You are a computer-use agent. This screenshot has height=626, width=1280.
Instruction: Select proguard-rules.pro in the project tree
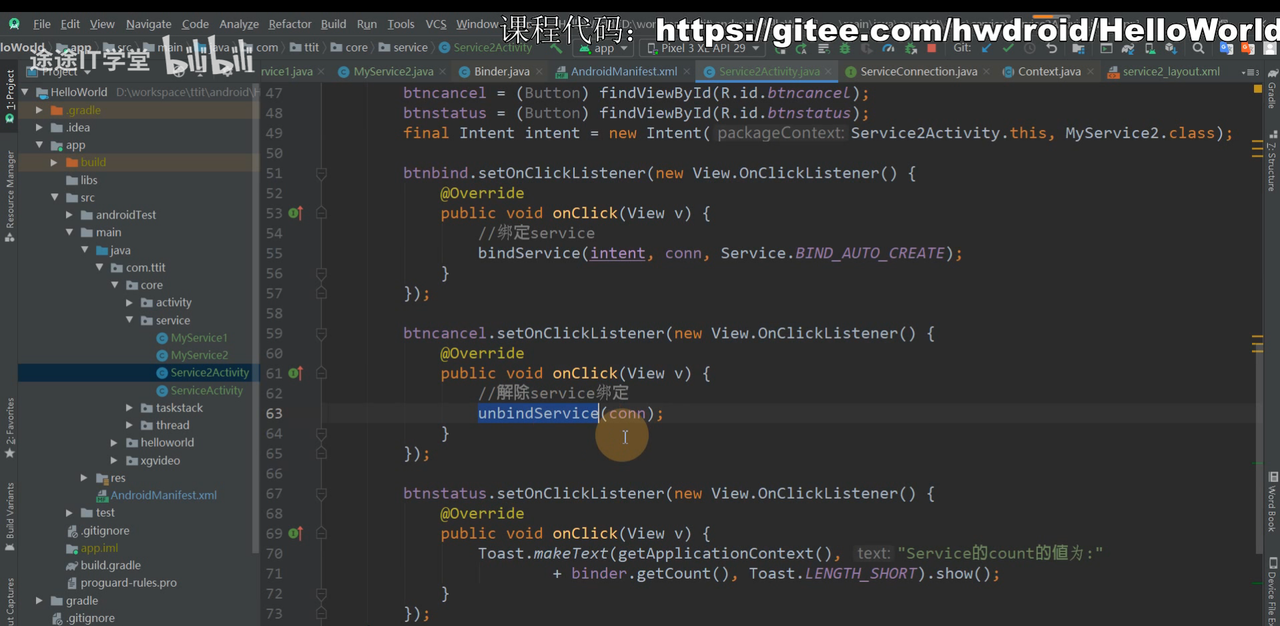pos(128,583)
